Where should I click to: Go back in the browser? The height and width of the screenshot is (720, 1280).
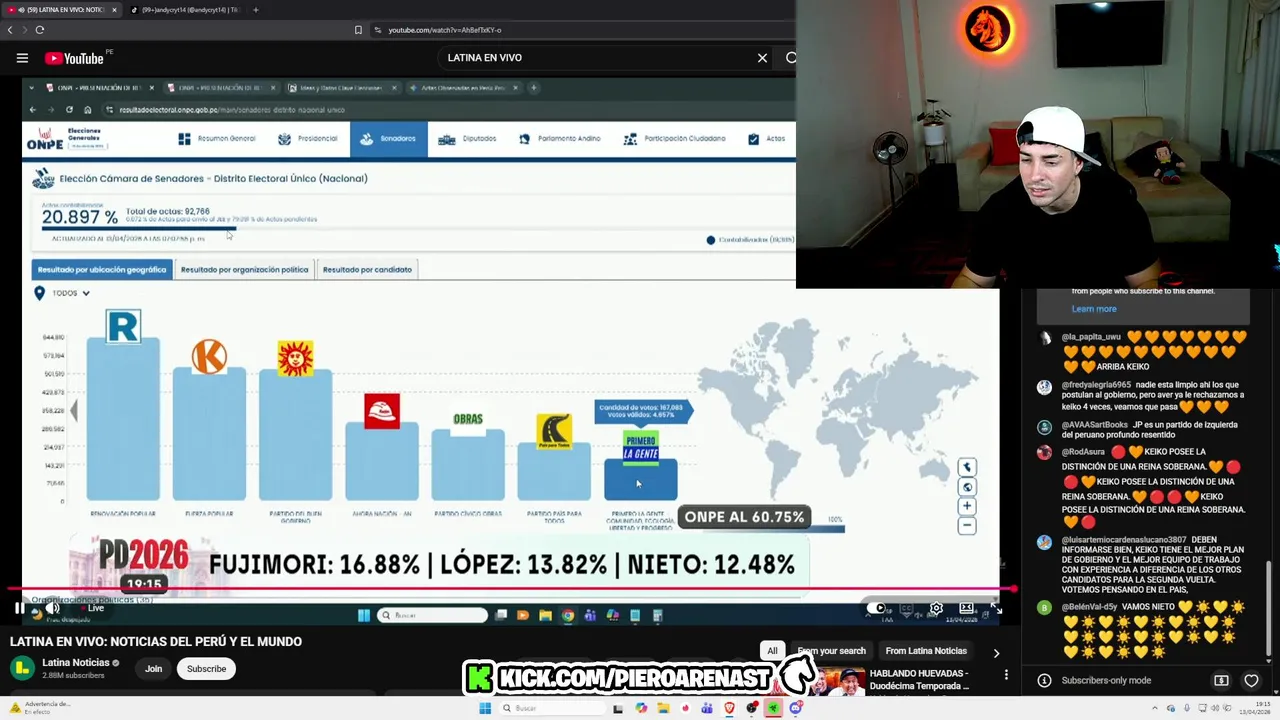pos(10,30)
